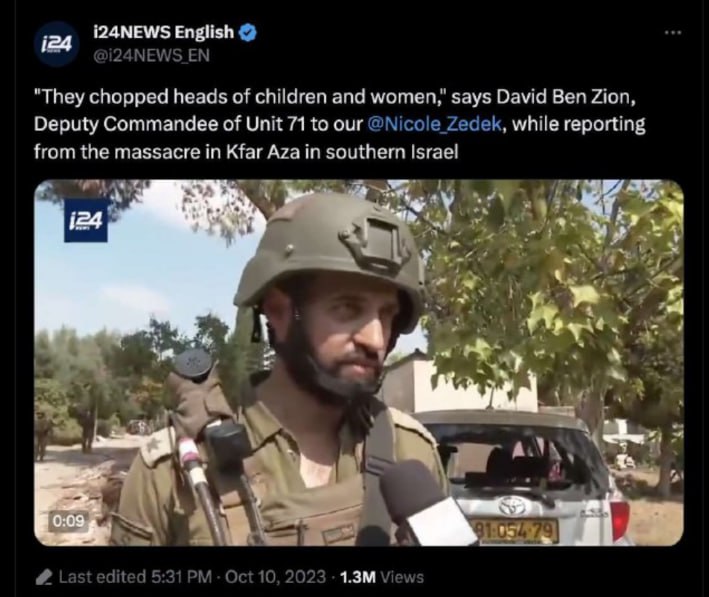Click the blue verified badge

(x=248, y=33)
